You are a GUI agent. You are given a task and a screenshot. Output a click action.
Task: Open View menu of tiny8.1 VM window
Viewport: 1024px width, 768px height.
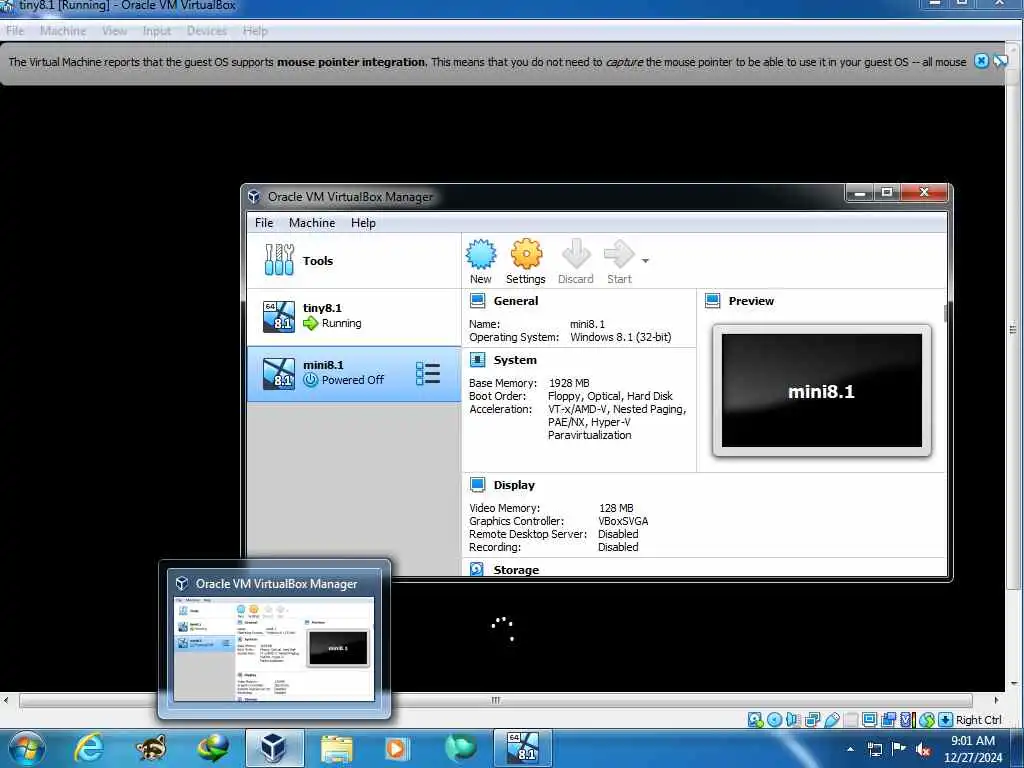114,31
